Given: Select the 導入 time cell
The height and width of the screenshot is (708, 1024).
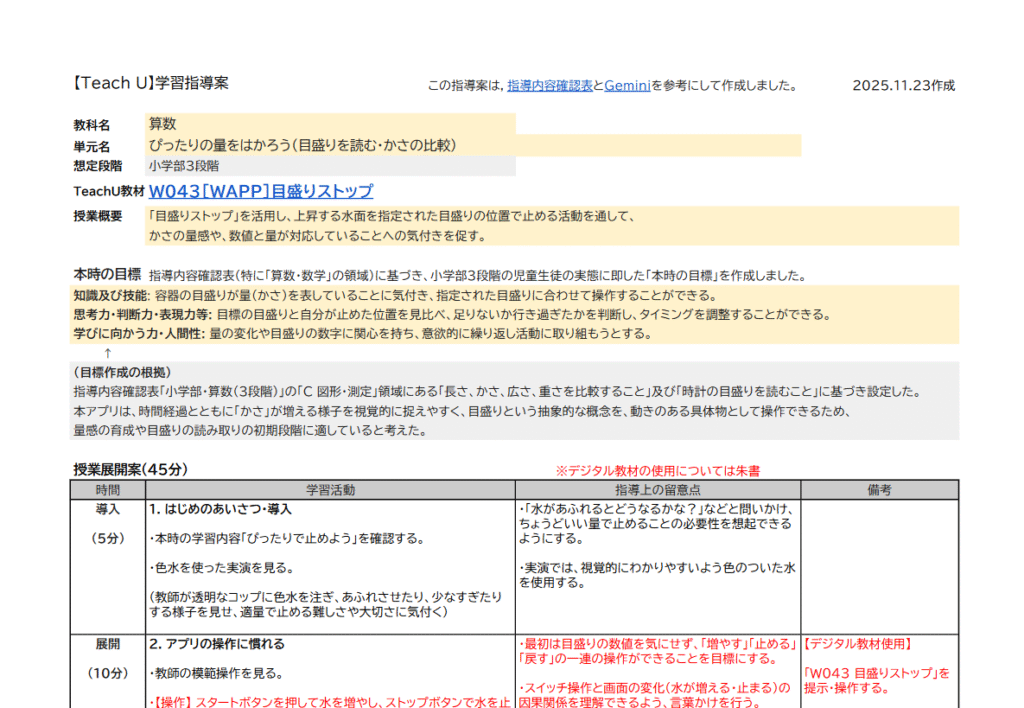Looking at the screenshot, I should [107, 509].
